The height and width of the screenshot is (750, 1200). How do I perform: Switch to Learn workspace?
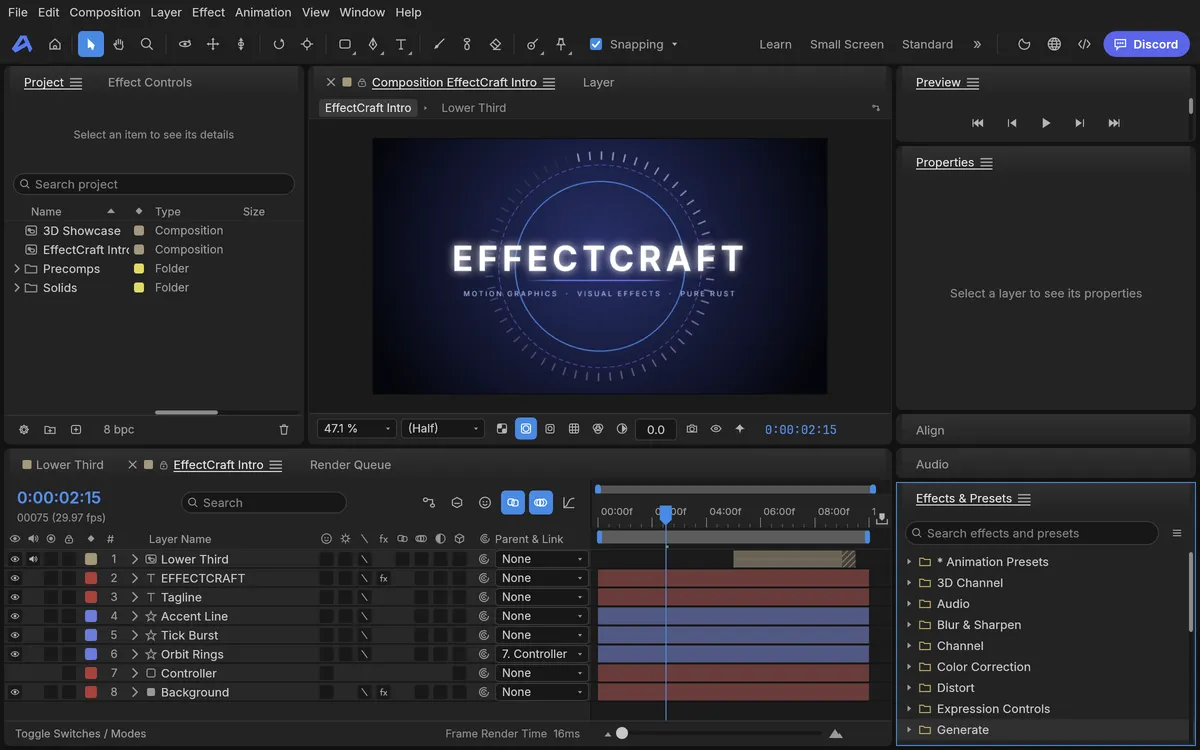point(775,44)
